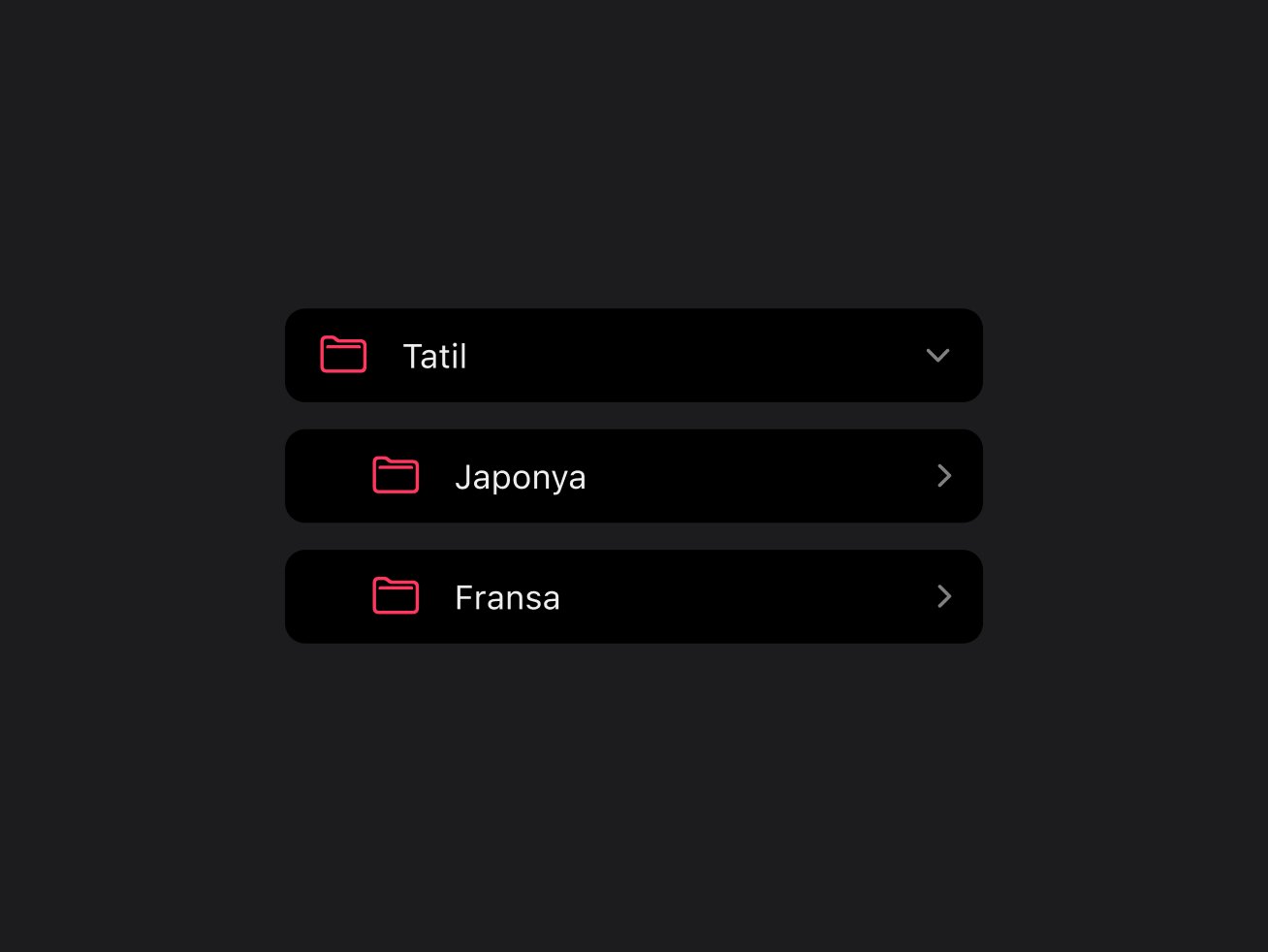Select the Tatil folder label

point(434,356)
